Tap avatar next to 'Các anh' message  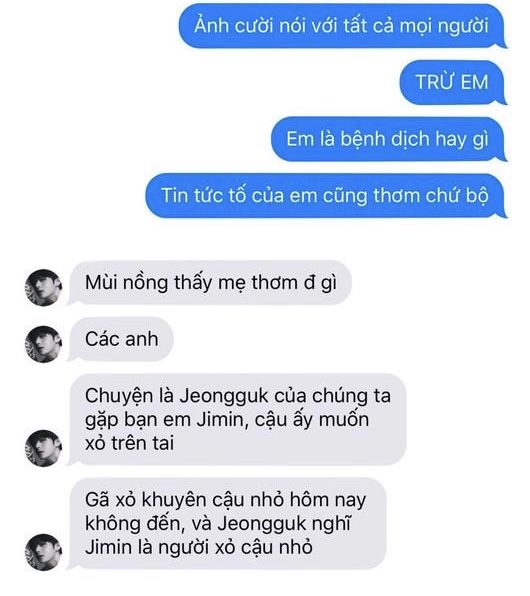(44, 344)
